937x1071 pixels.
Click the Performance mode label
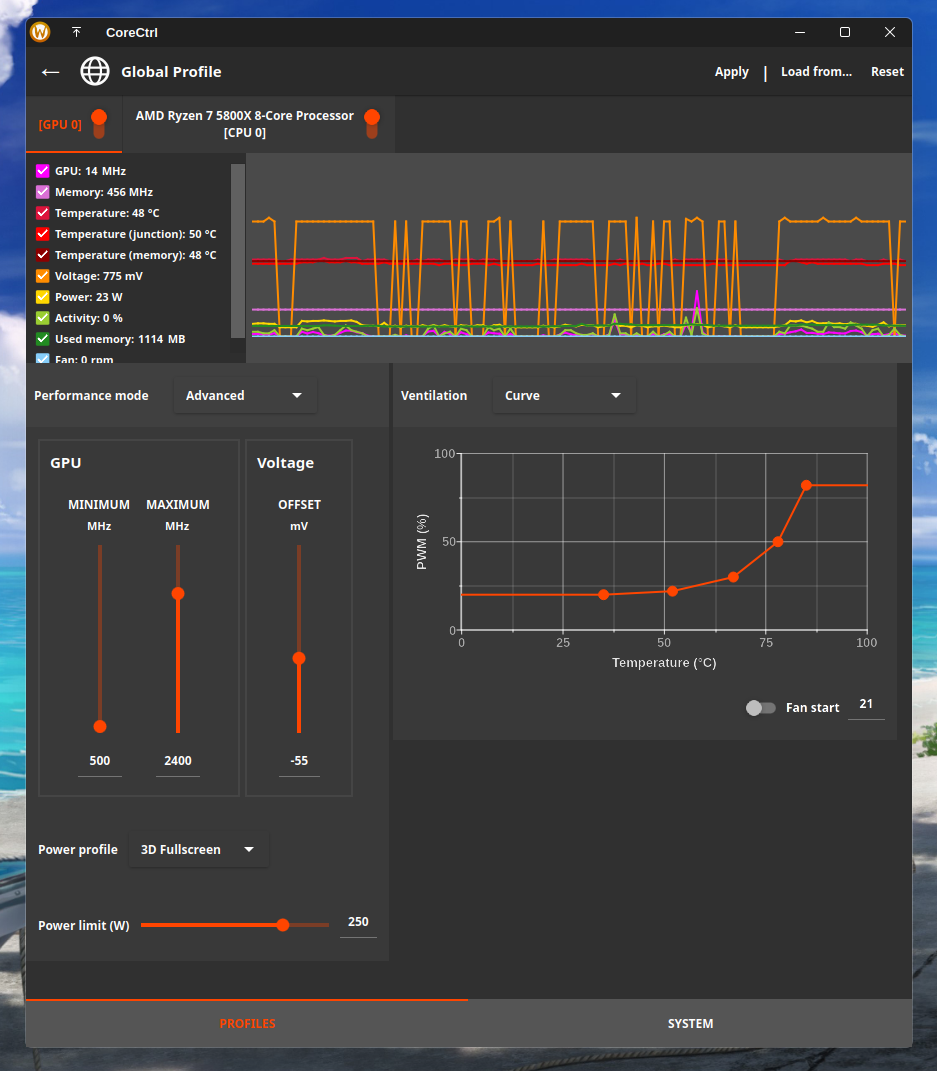(92, 395)
